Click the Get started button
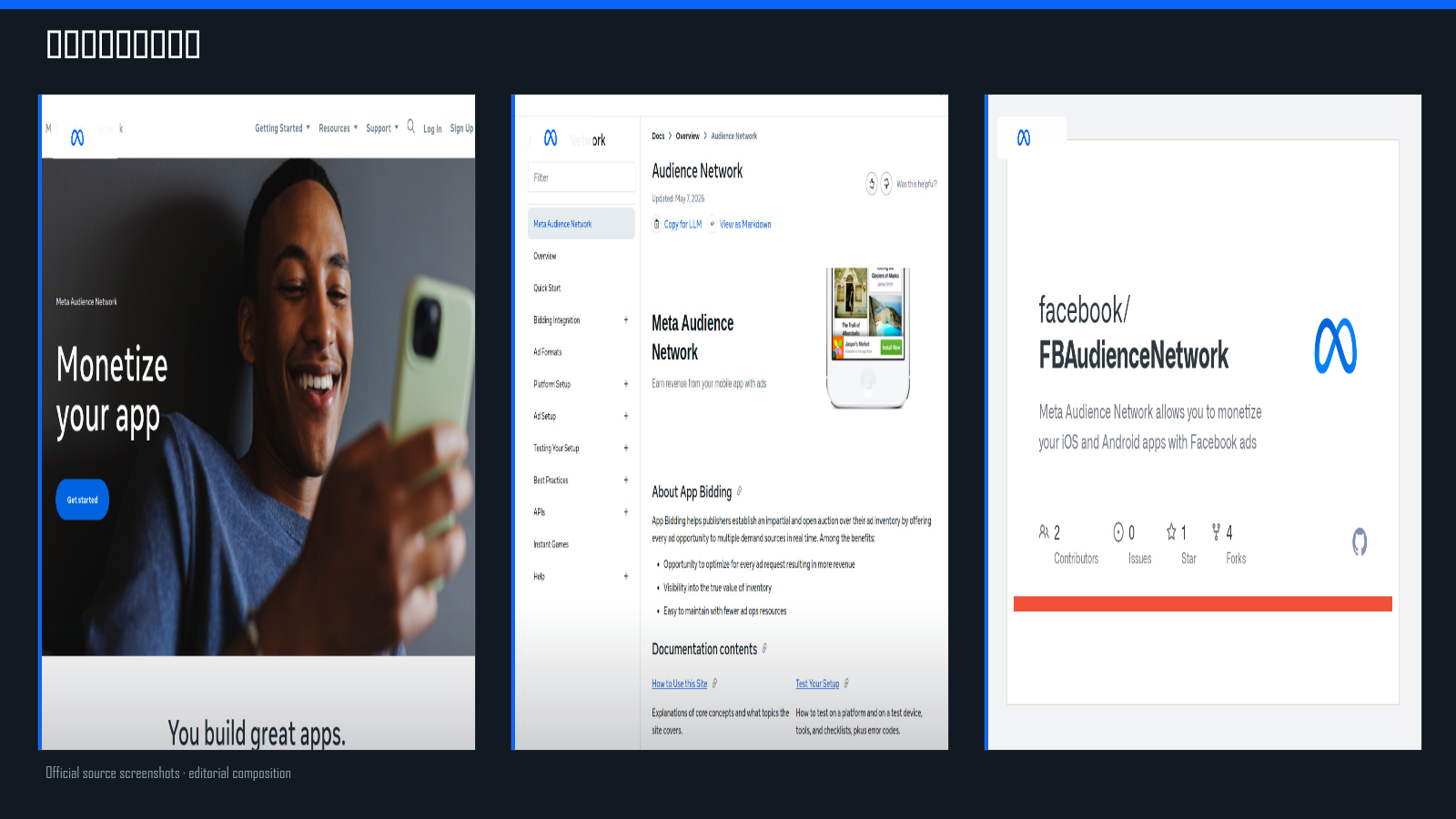 tap(83, 500)
